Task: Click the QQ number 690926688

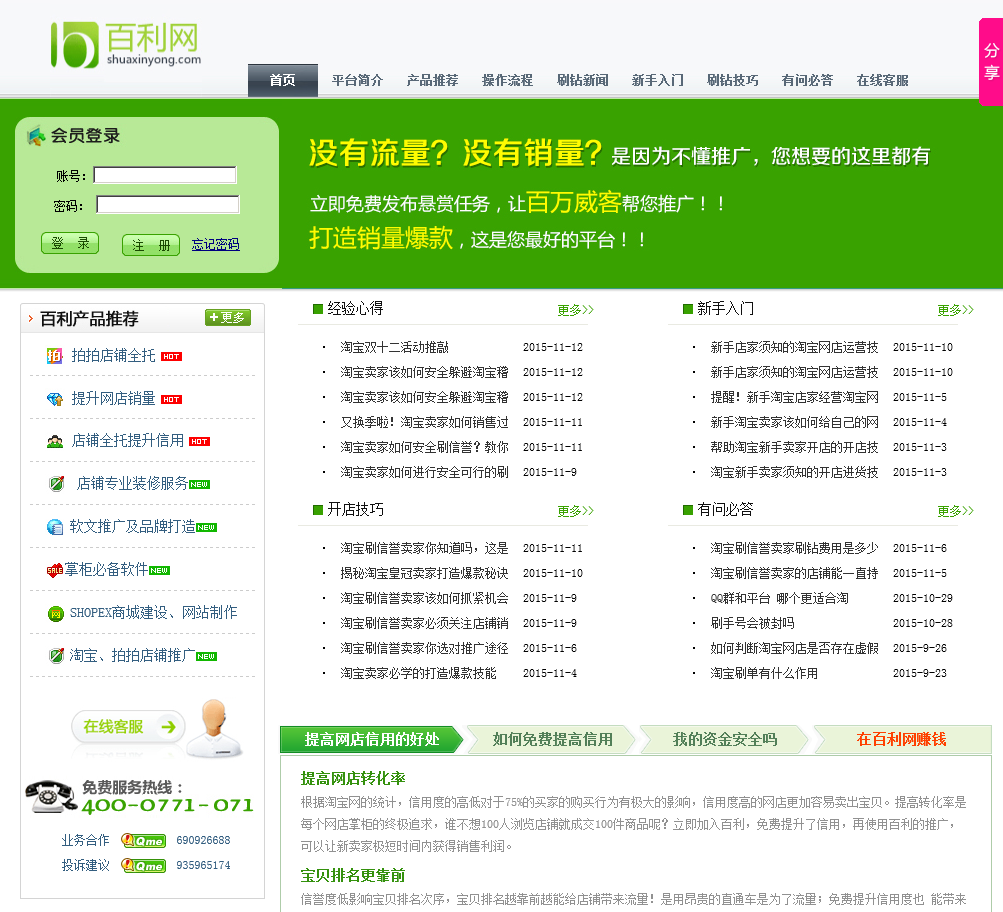Action: (203, 840)
